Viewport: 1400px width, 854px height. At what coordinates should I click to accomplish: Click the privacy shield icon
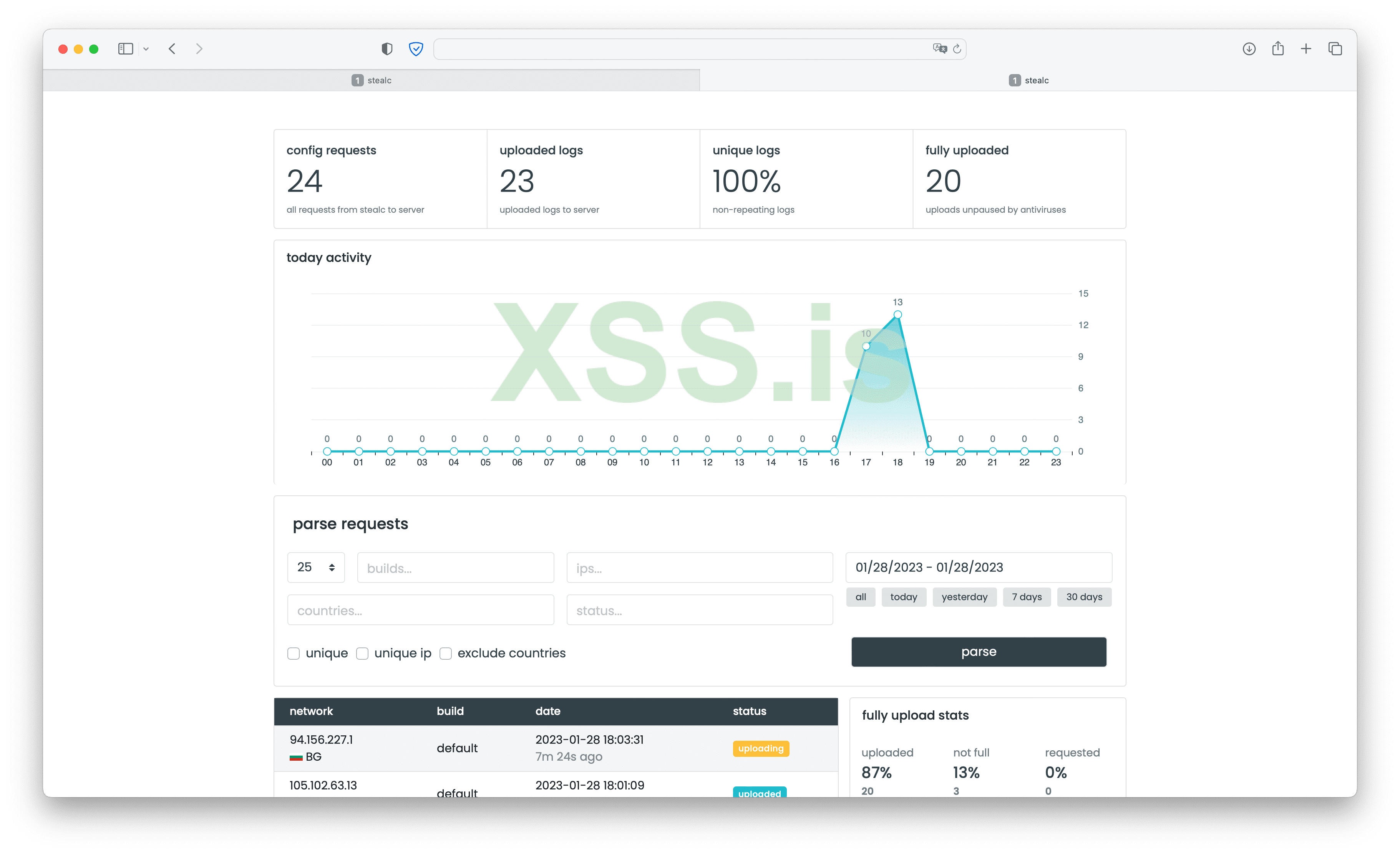pyautogui.click(x=387, y=49)
